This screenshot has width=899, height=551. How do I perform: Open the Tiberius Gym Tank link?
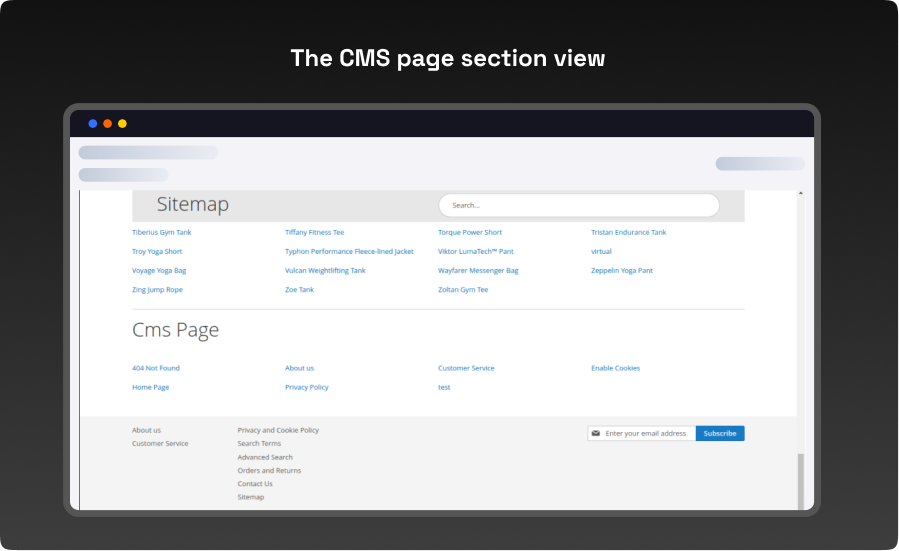tap(161, 232)
